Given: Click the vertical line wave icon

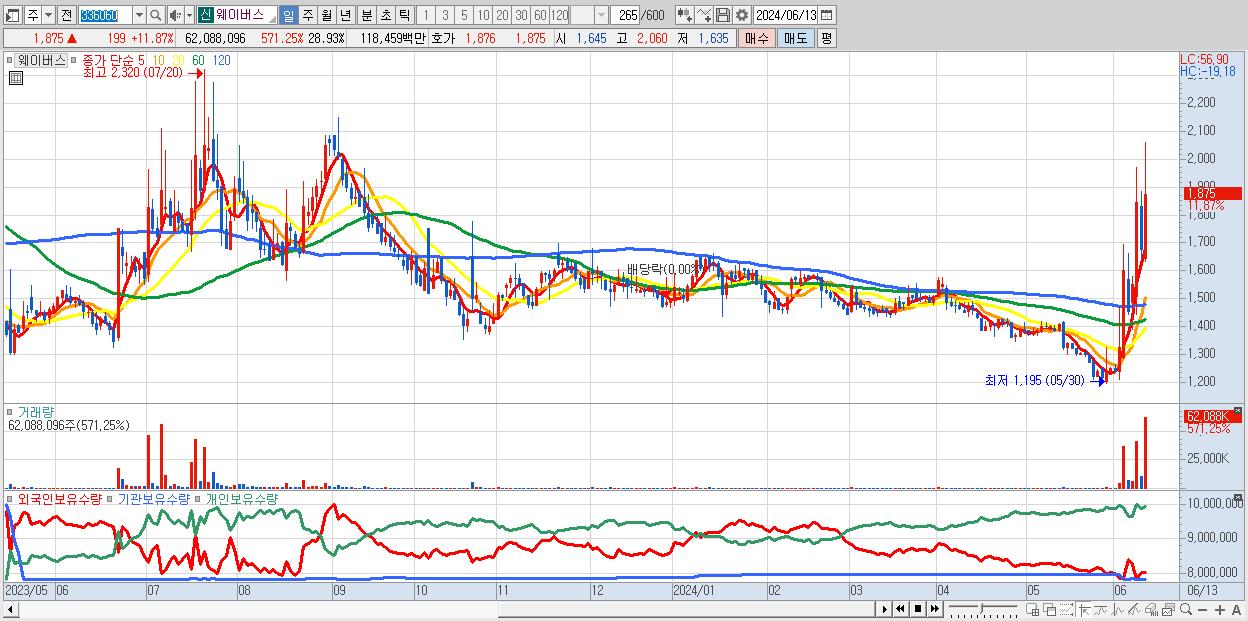Looking at the screenshot, I should [1118, 609].
